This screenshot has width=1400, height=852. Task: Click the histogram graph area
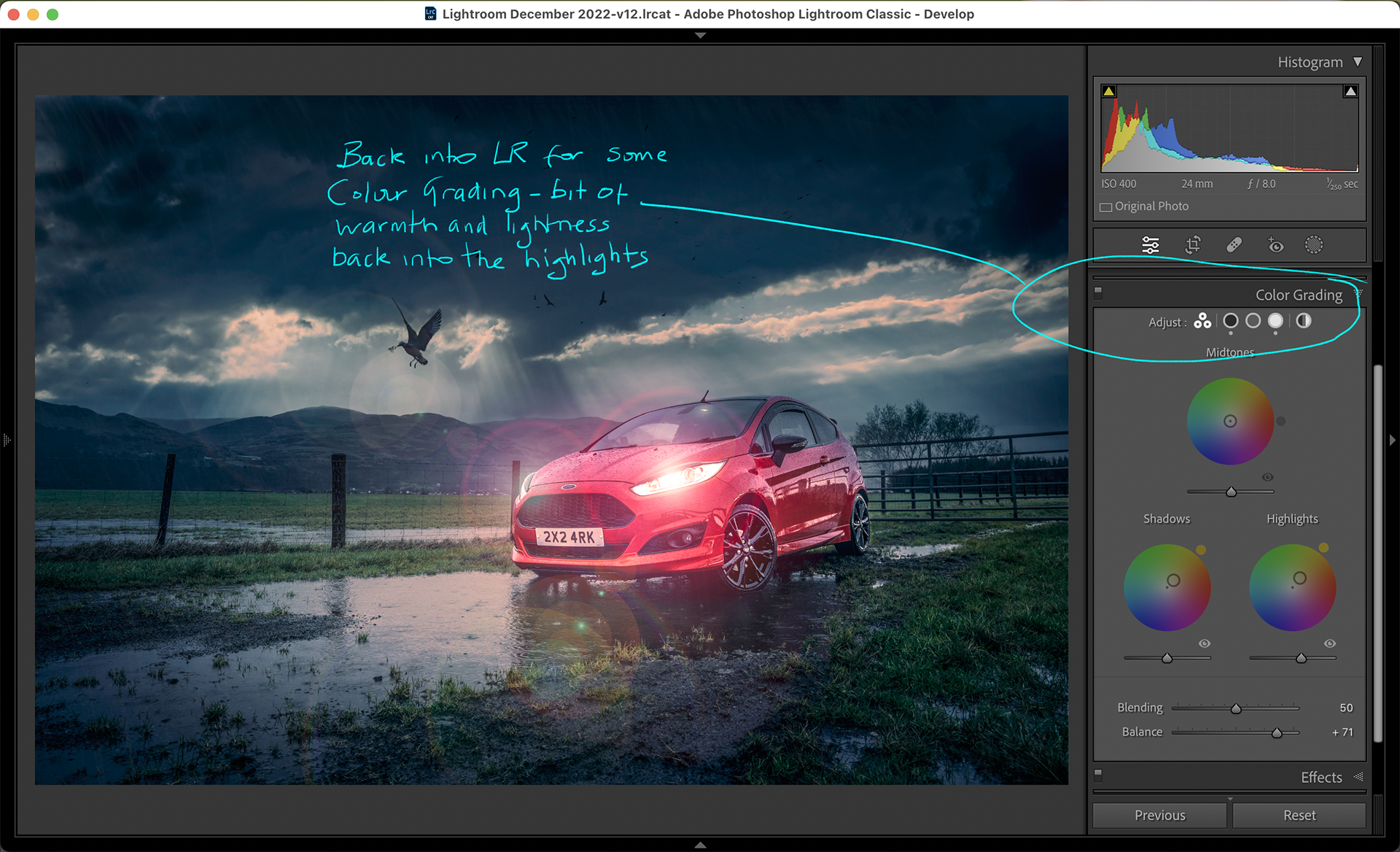click(x=1229, y=128)
